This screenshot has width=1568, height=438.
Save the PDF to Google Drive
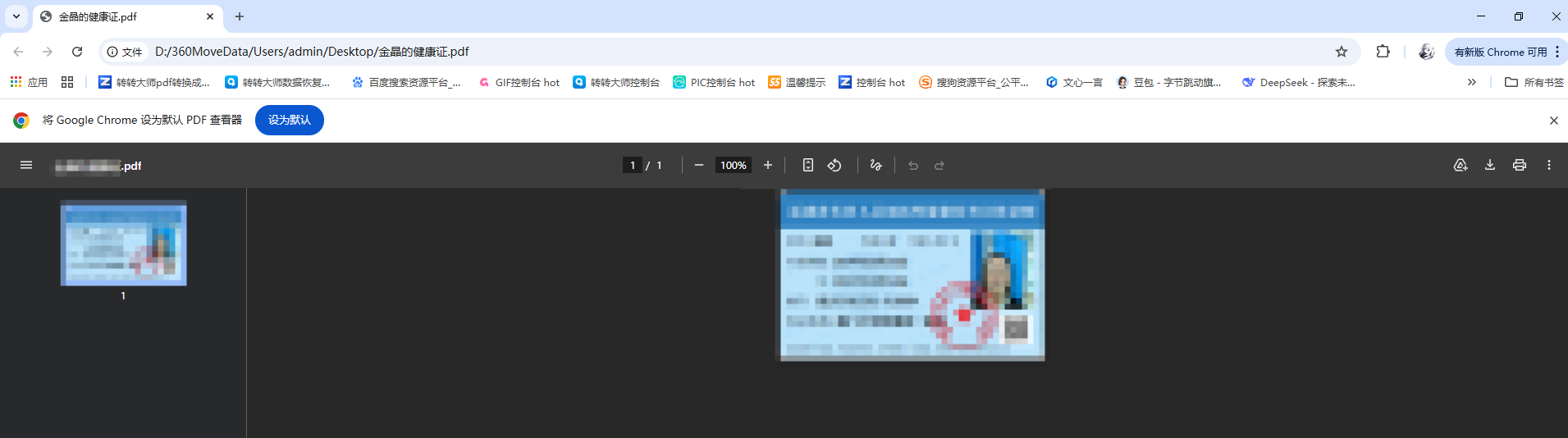(x=1461, y=165)
